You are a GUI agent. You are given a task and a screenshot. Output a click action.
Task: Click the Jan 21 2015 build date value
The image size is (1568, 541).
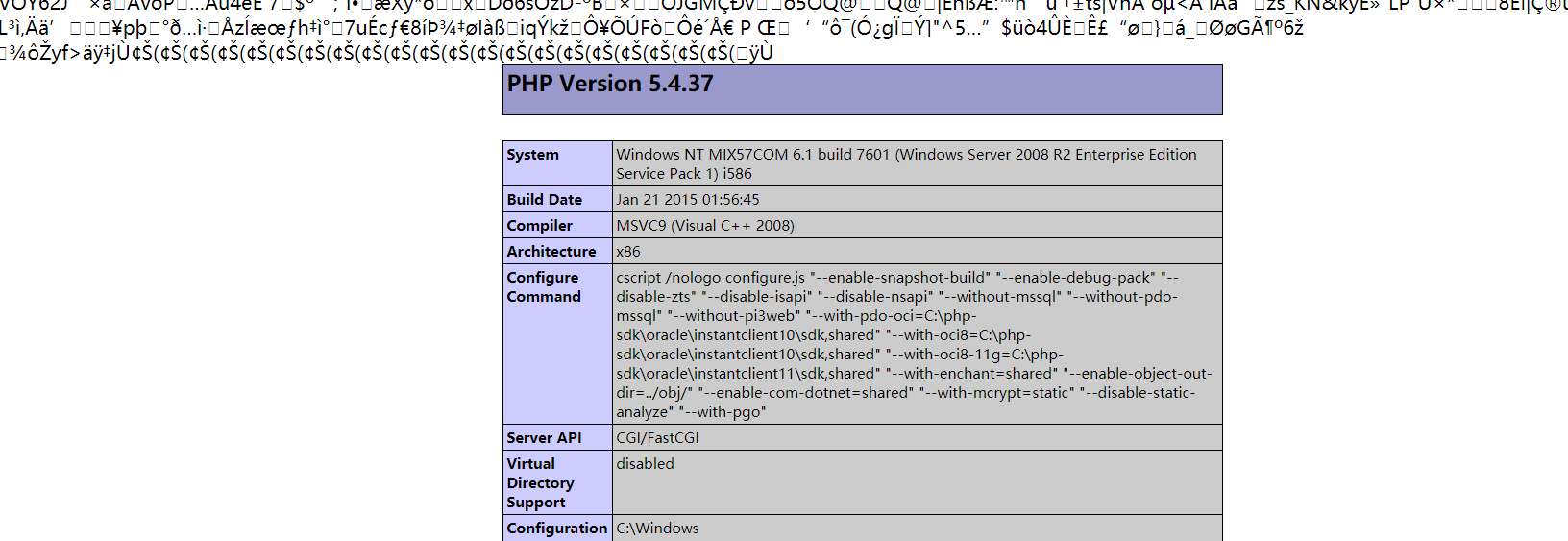click(x=688, y=200)
